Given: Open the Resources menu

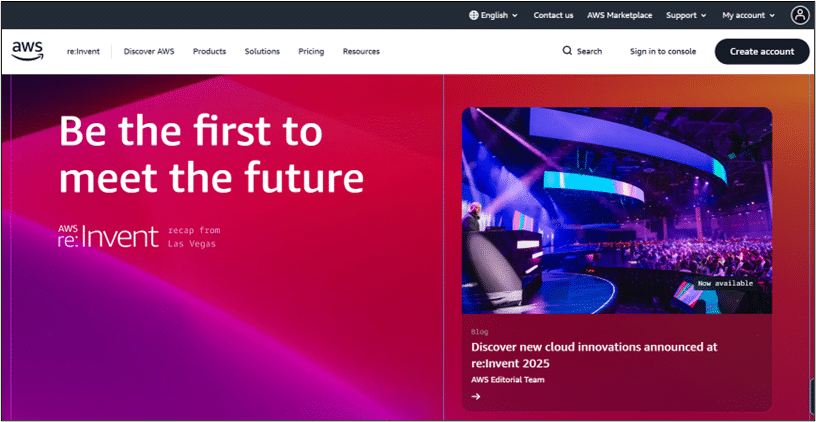Looking at the screenshot, I should coord(361,51).
